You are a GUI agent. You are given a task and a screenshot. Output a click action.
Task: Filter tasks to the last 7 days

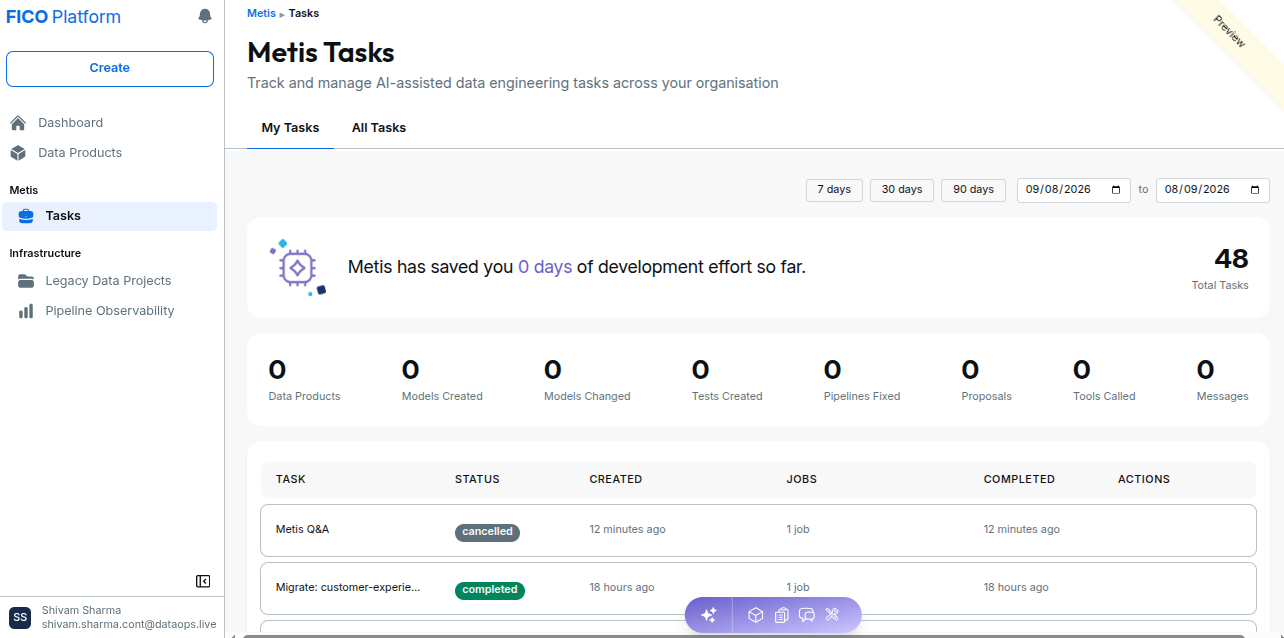[x=834, y=190]
